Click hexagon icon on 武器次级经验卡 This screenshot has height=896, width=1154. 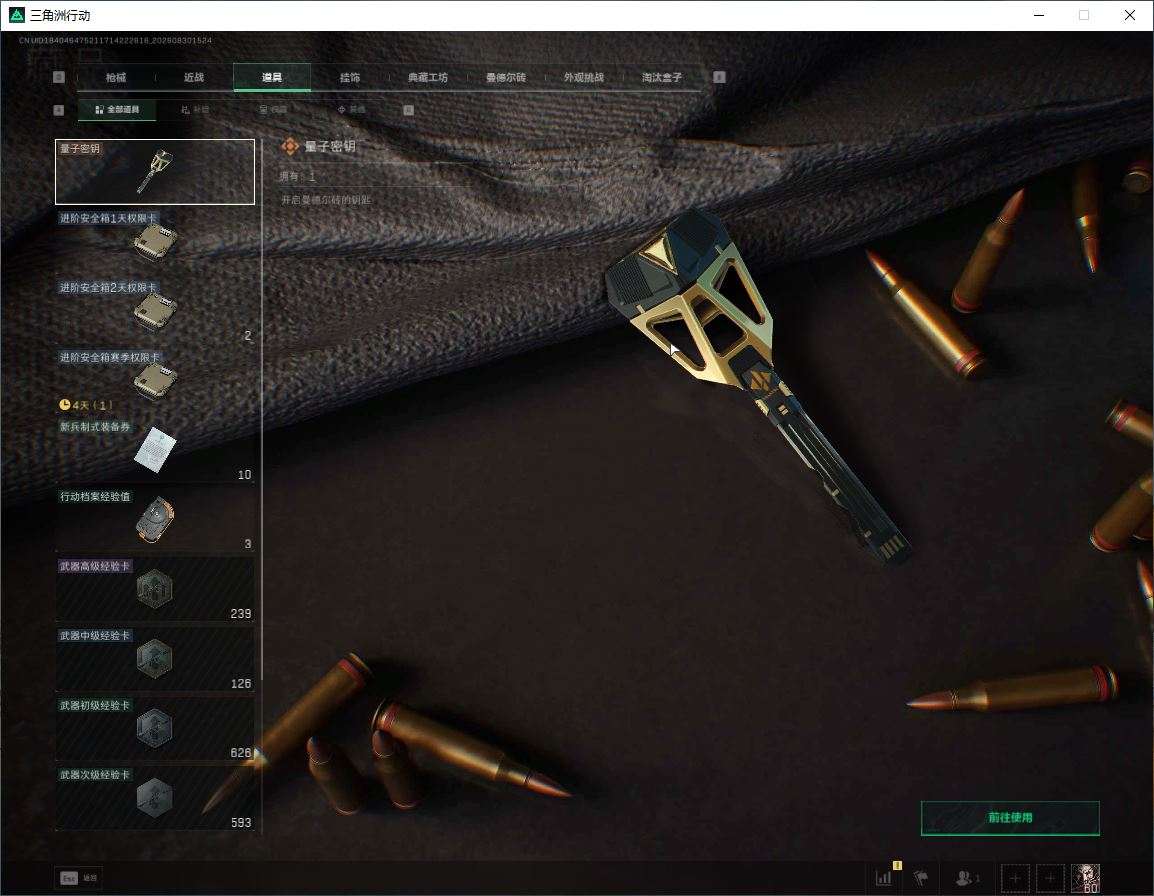155,797
